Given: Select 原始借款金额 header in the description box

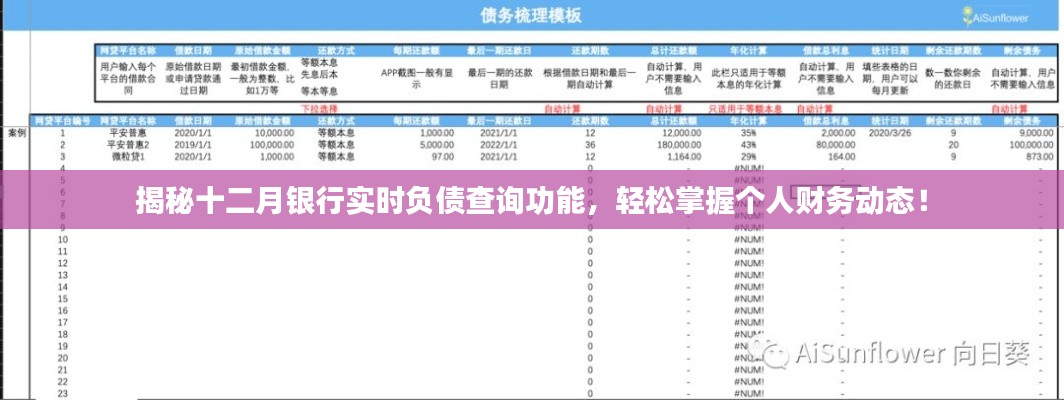Looking at the screenshot, I should tap(263, 50).
